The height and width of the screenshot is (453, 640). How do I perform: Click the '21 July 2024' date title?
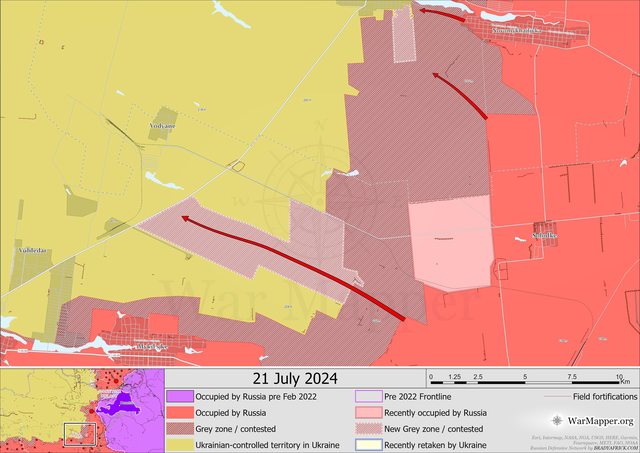(x=294, y=378)
